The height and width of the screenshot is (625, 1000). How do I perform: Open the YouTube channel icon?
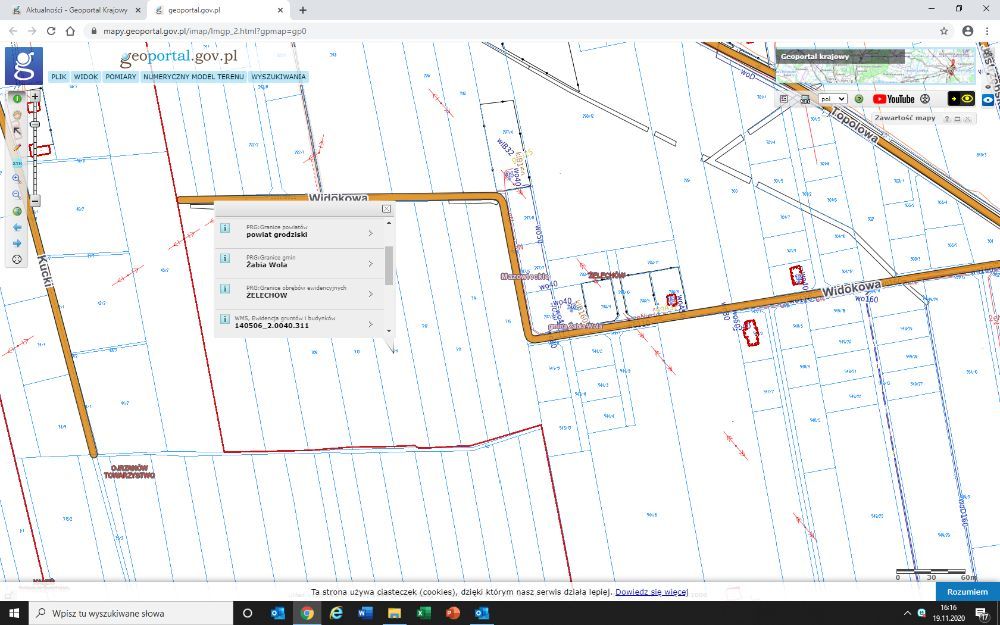tap(893, 99)
